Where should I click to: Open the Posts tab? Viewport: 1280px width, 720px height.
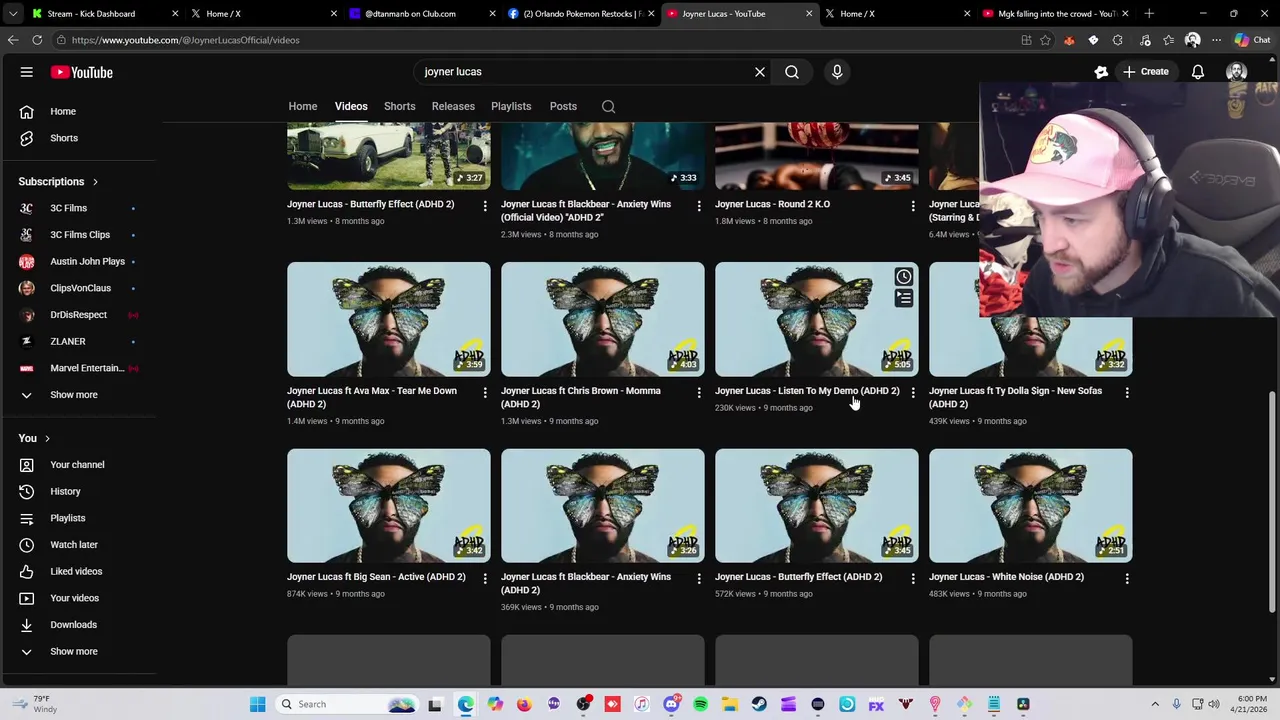click(x=563, y=106)
